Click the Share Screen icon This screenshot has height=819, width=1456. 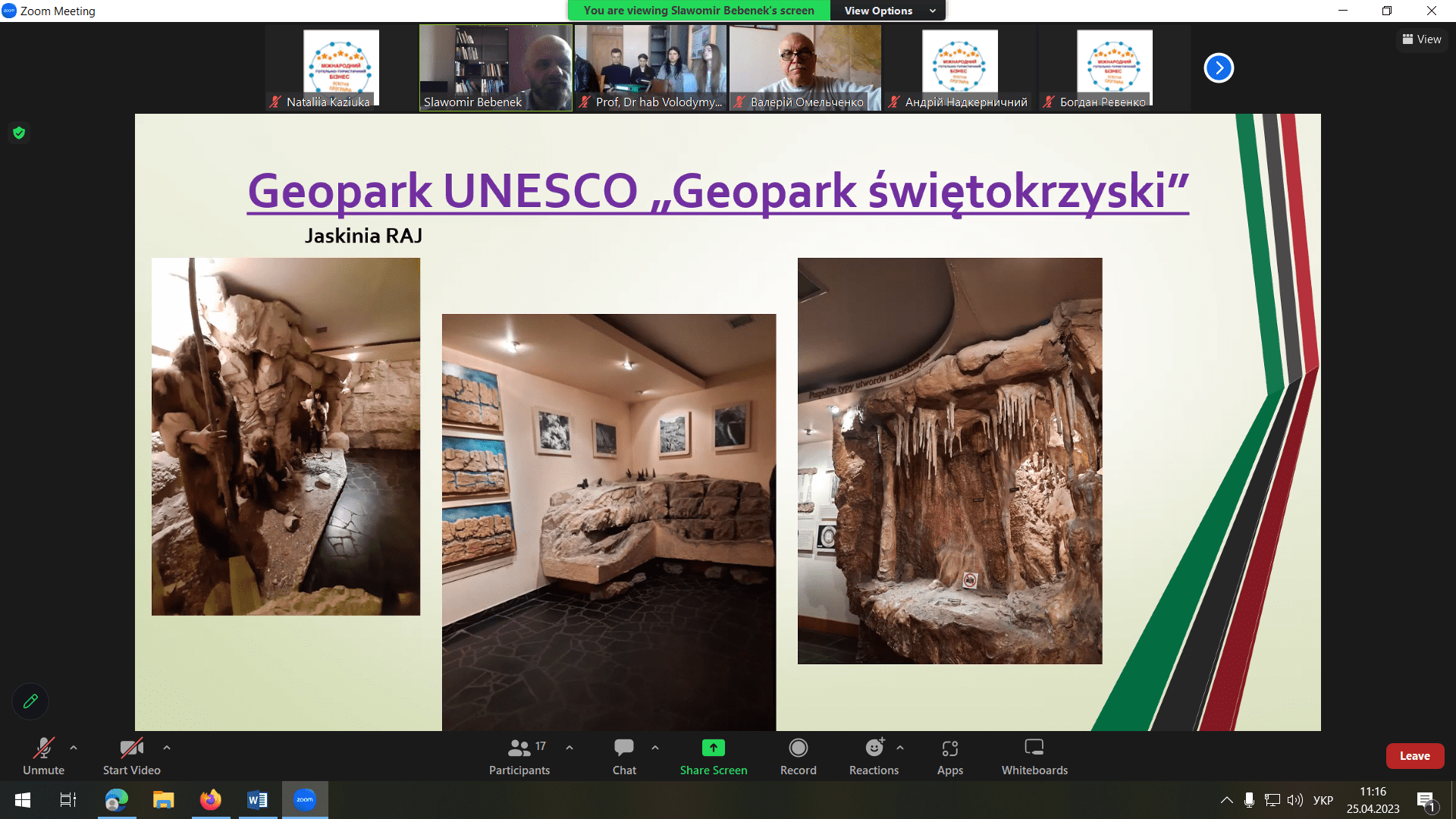713,748
